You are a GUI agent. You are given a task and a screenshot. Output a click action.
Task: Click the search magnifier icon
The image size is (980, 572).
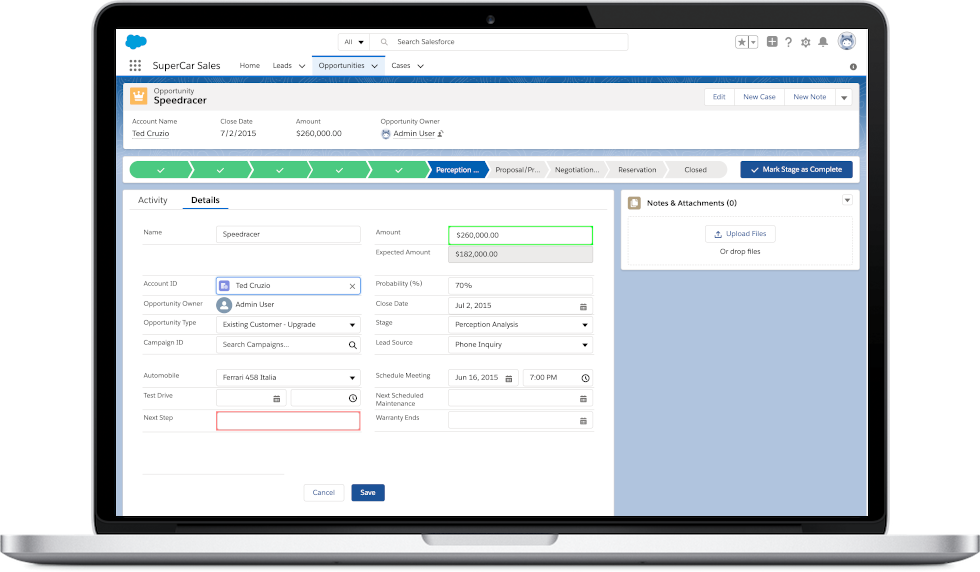point(384,42)
